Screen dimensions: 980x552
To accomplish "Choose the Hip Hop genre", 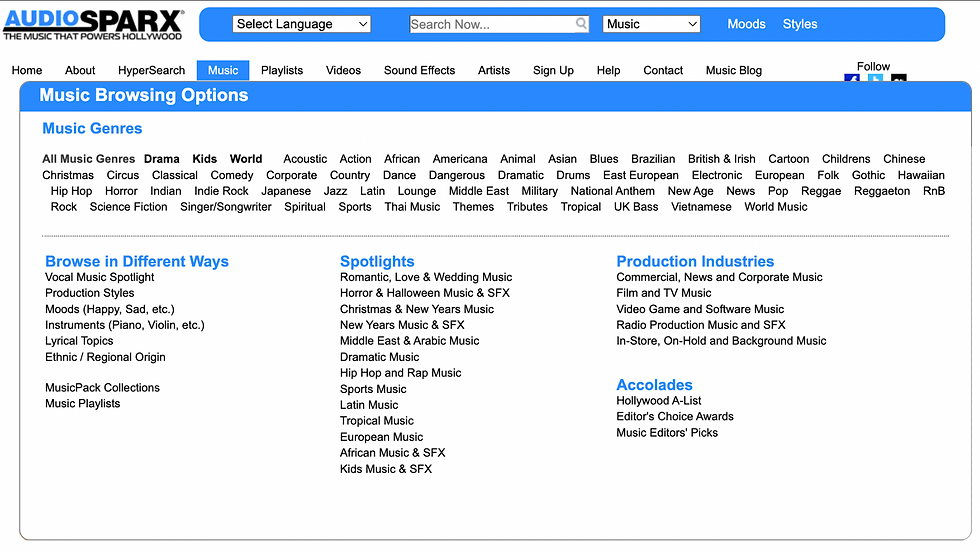I will tap(71, 191).
